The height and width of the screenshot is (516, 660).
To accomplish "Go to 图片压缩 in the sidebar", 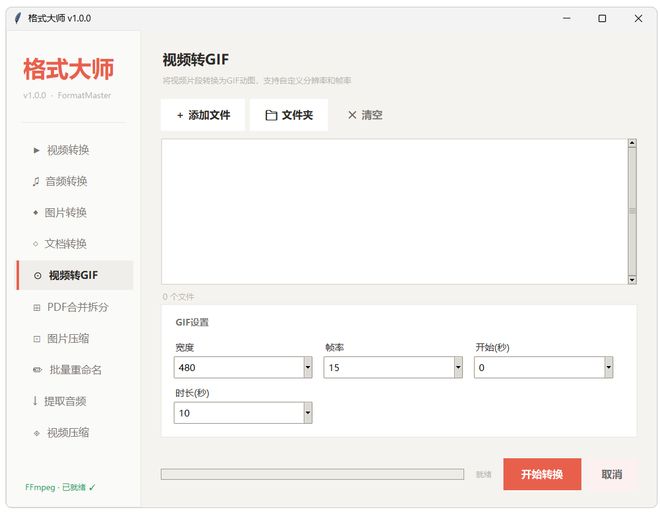I will pyautogui.click(x=75, y=338).
